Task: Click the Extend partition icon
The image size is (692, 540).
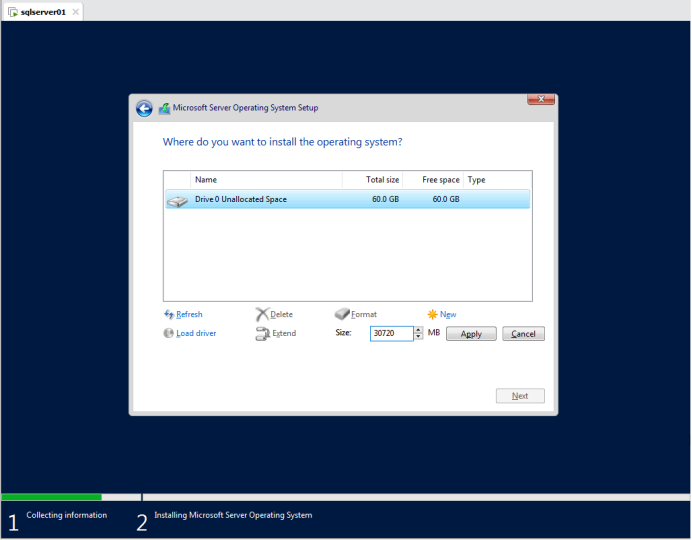Action: click(x=262, y=334)
